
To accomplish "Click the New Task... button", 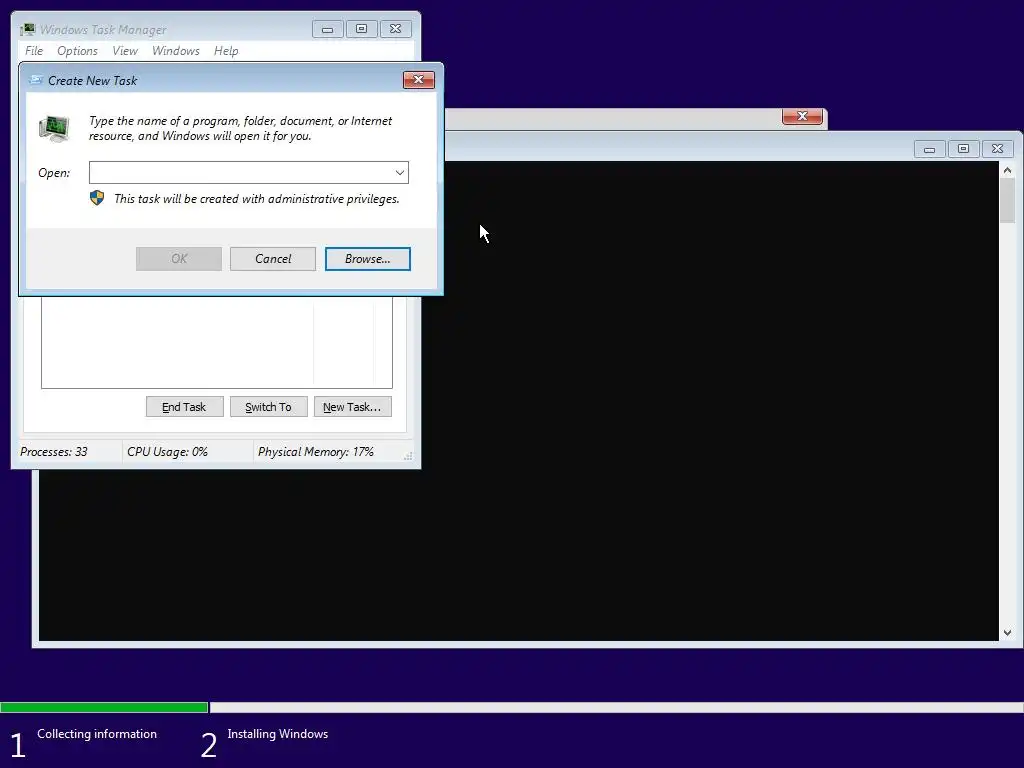I will (353, 407).
